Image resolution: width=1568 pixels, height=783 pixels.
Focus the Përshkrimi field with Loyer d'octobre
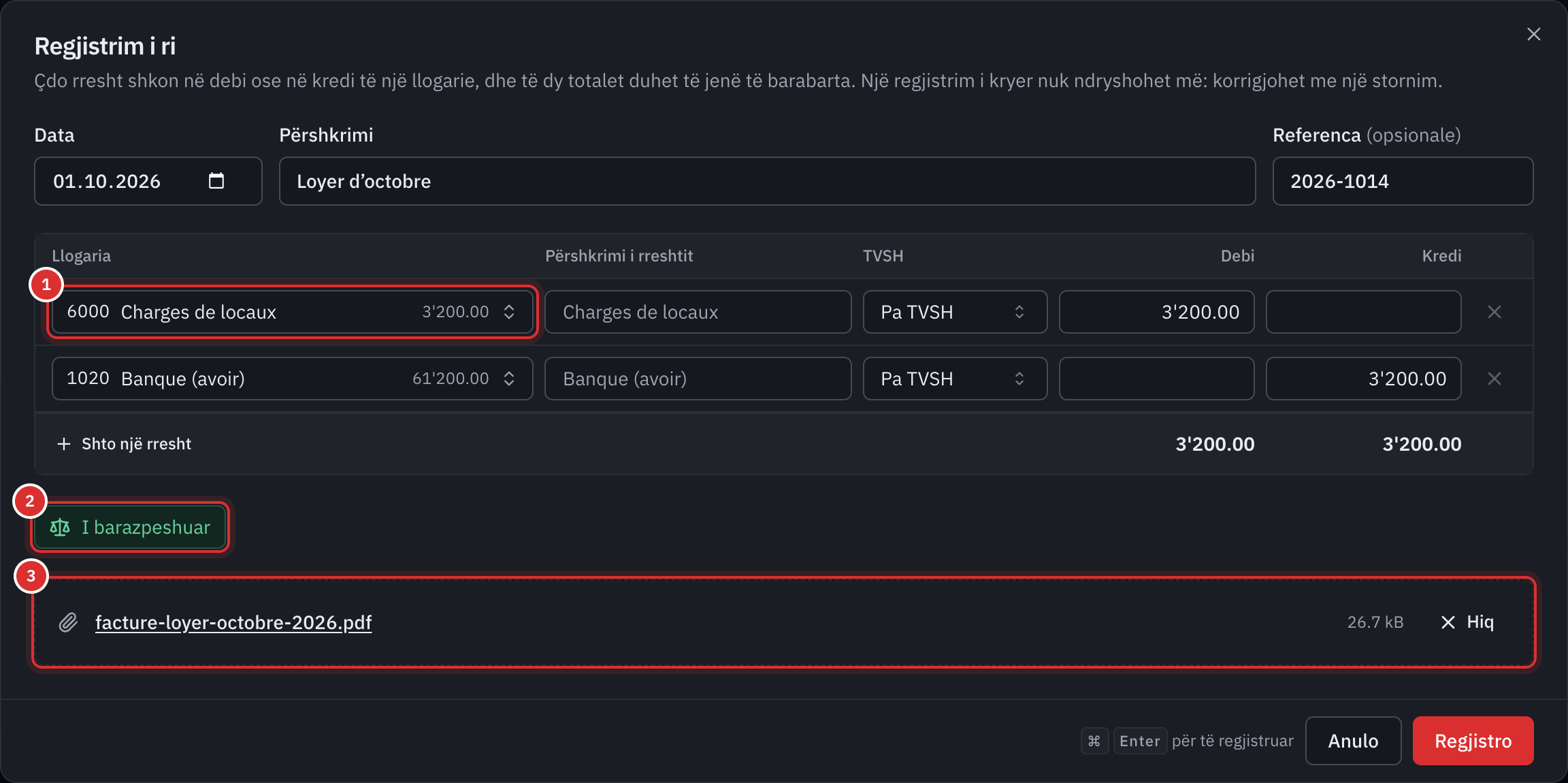pos(767,181)
